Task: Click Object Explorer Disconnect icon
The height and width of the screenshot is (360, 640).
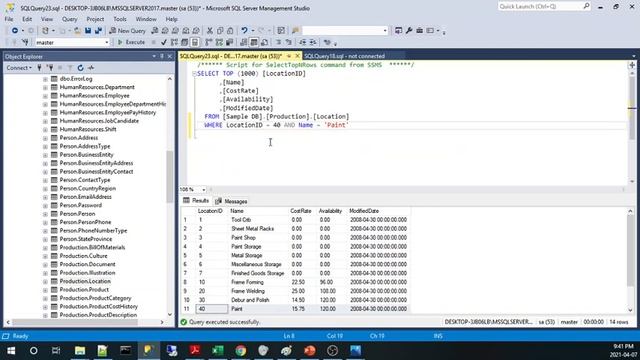Action: (50, 68)
